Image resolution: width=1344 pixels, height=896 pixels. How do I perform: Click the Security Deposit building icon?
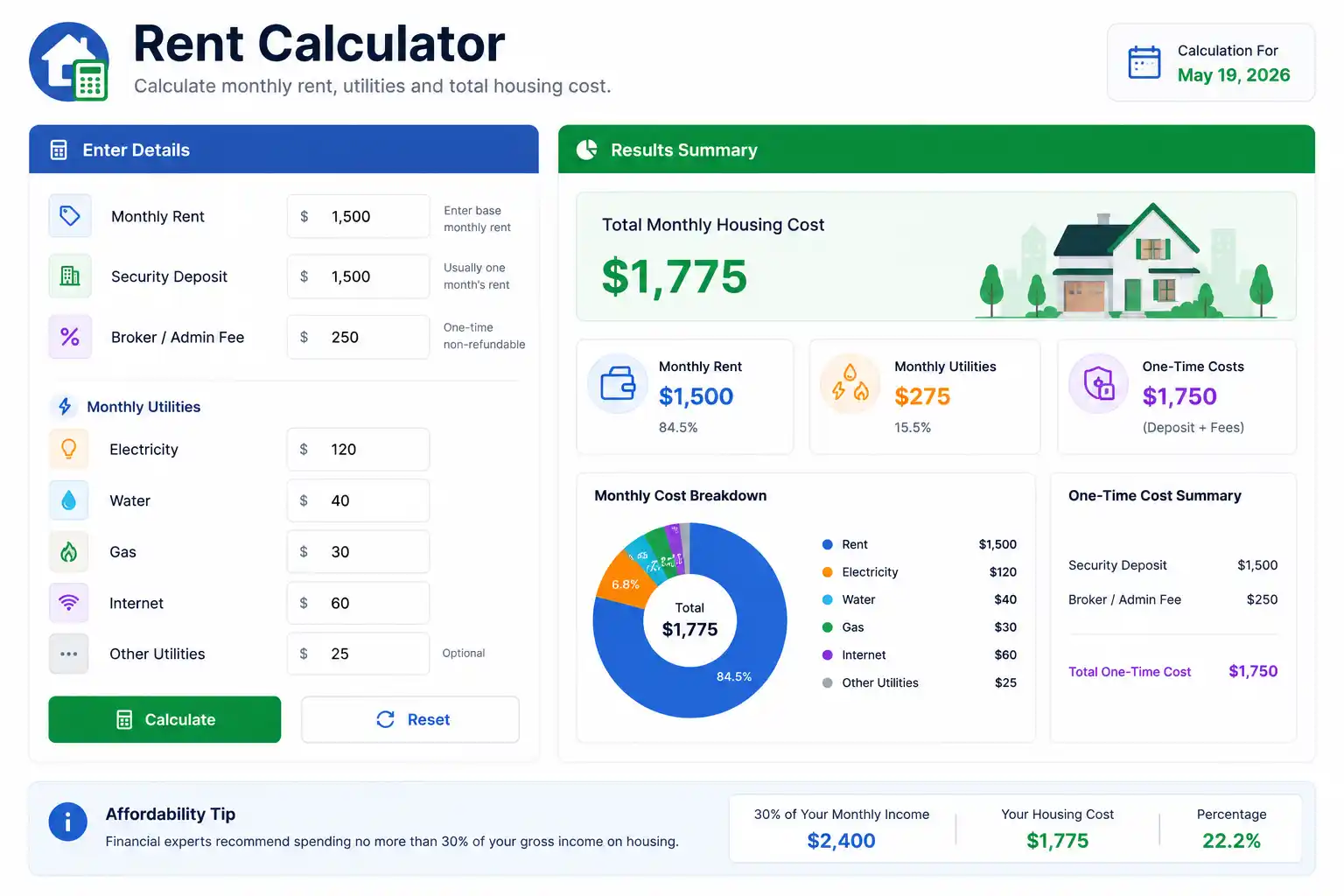tap(70, 276)
